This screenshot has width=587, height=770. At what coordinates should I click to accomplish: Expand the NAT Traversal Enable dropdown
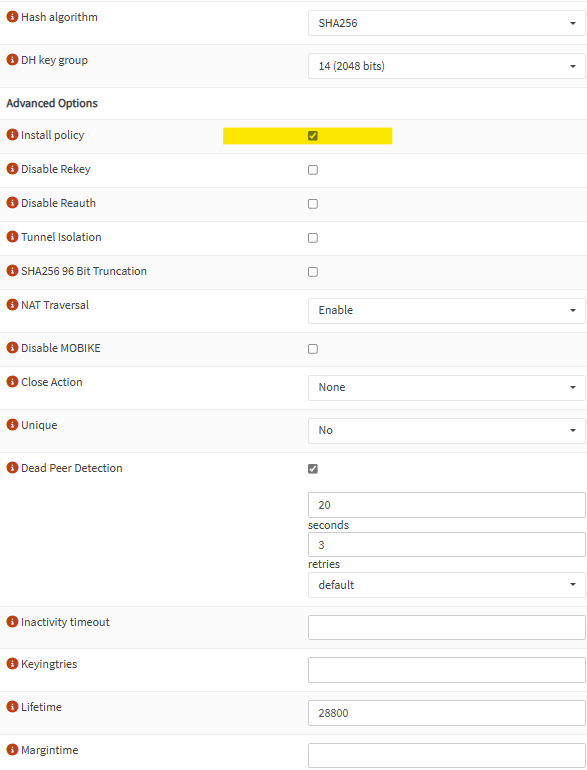(x=447, y=310)
